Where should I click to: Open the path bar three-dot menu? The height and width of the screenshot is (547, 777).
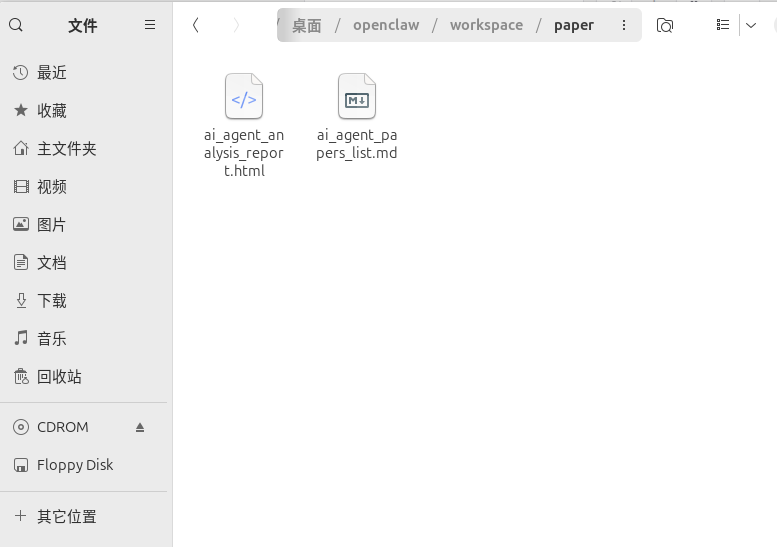pos(624,25)
